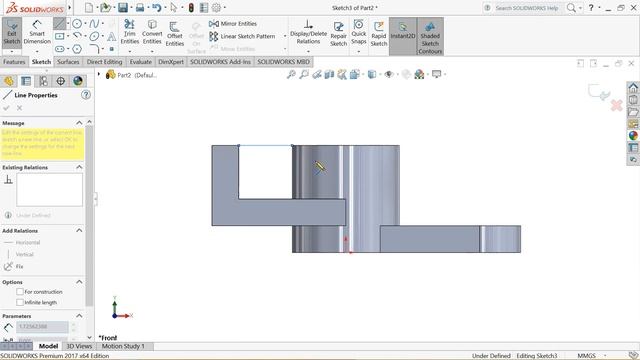Open Line Properties help
The image size is (640, 360).
(86, 95)
